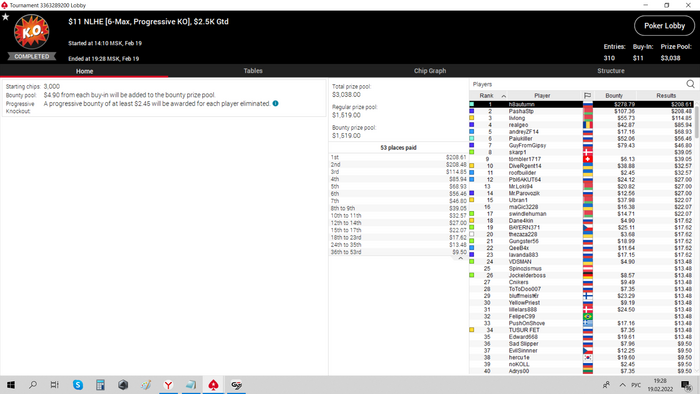Open the Calculator taskbar icon
Screen dimensions: 700x394
pyautogui.click(x=100, y=385)
